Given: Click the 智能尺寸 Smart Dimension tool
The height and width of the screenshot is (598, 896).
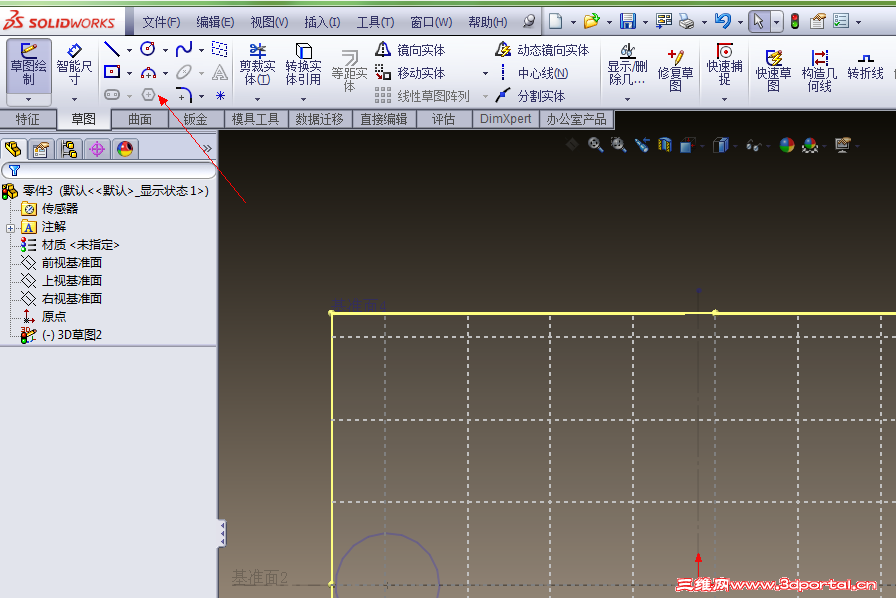Looking at the screenshot, I should pyautogui.click(x=74, y=65).
